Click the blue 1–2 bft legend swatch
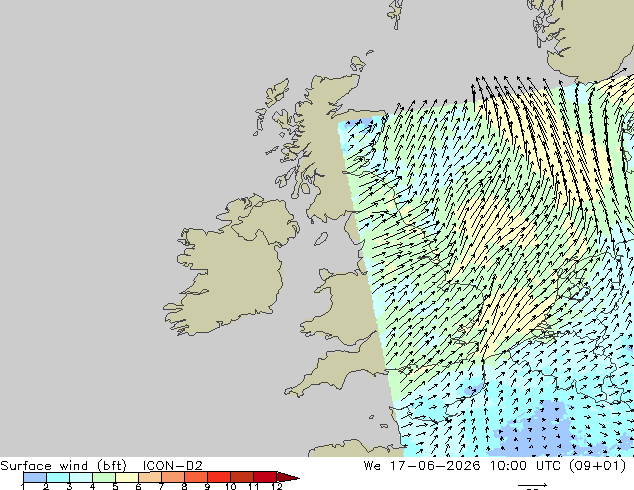The width and height of the screenshot is (634, 490). pos(35,477)
